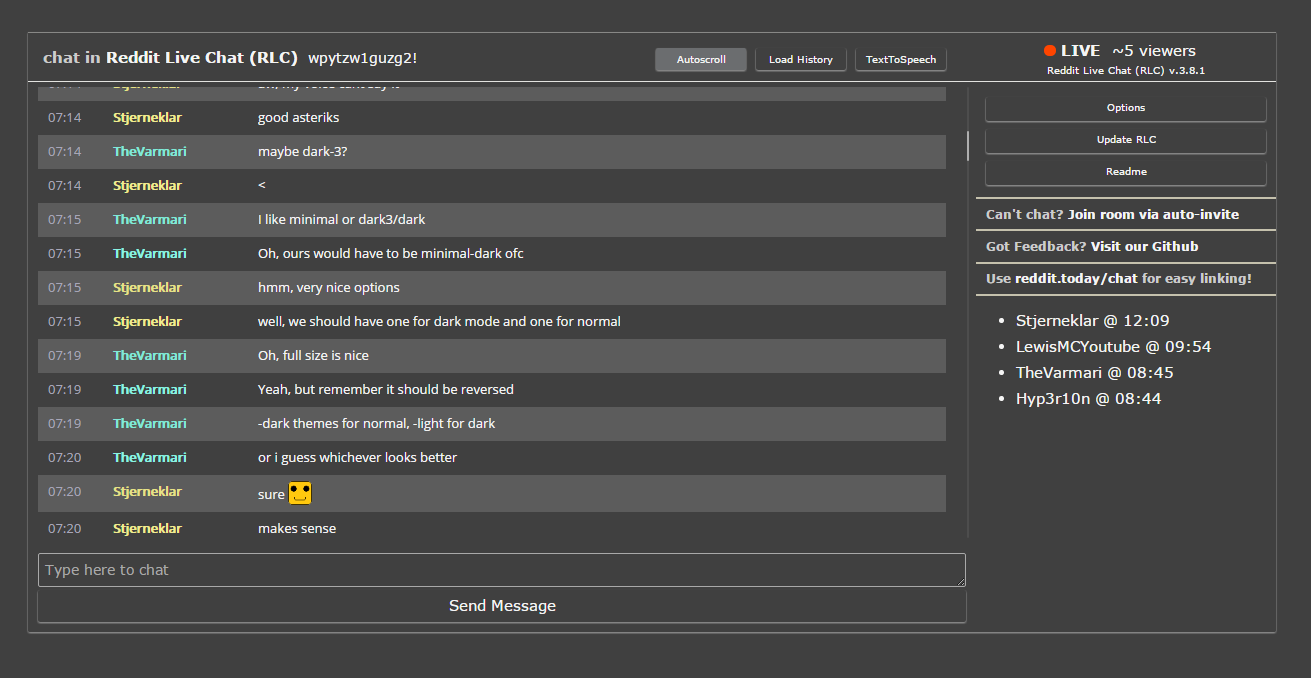Open the Options panel
This screenshot has height=678, width=1311.
[x=1125, y=107]
